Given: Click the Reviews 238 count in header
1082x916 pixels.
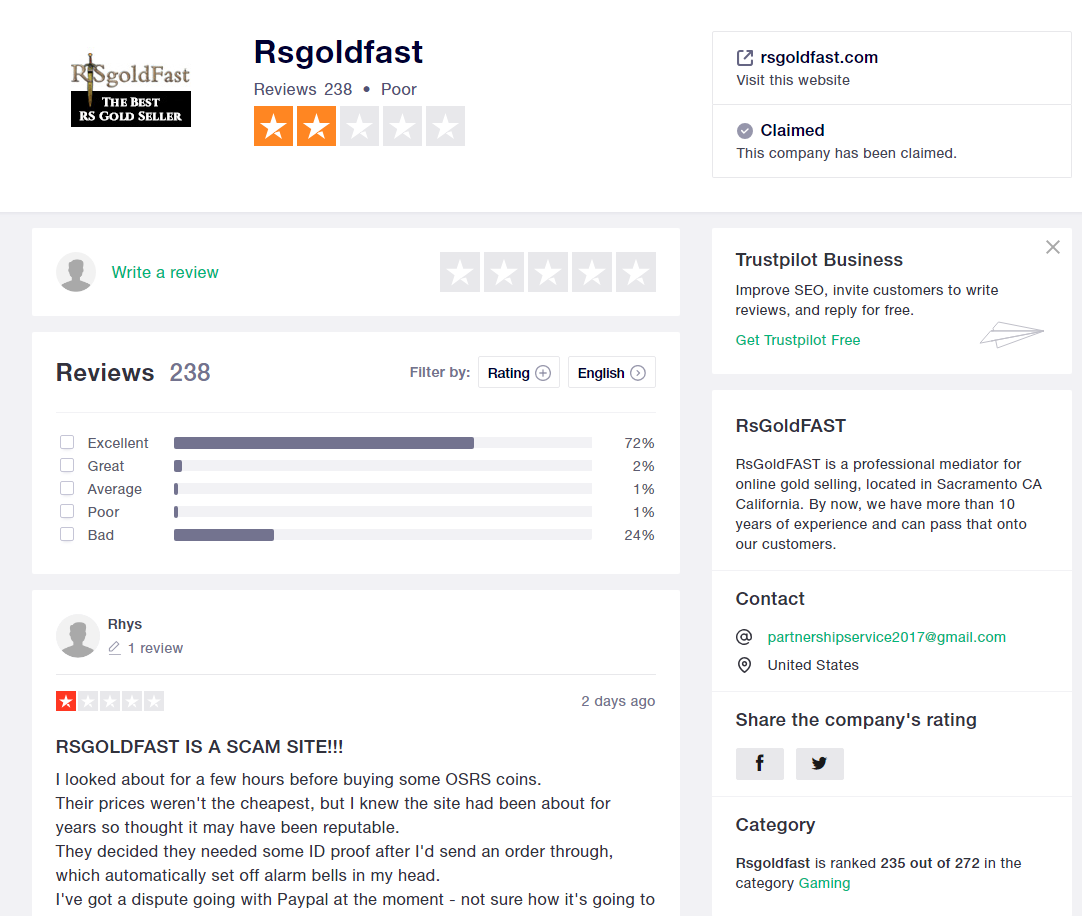Looking at the screenshot, I should click(x=303, y=89).
